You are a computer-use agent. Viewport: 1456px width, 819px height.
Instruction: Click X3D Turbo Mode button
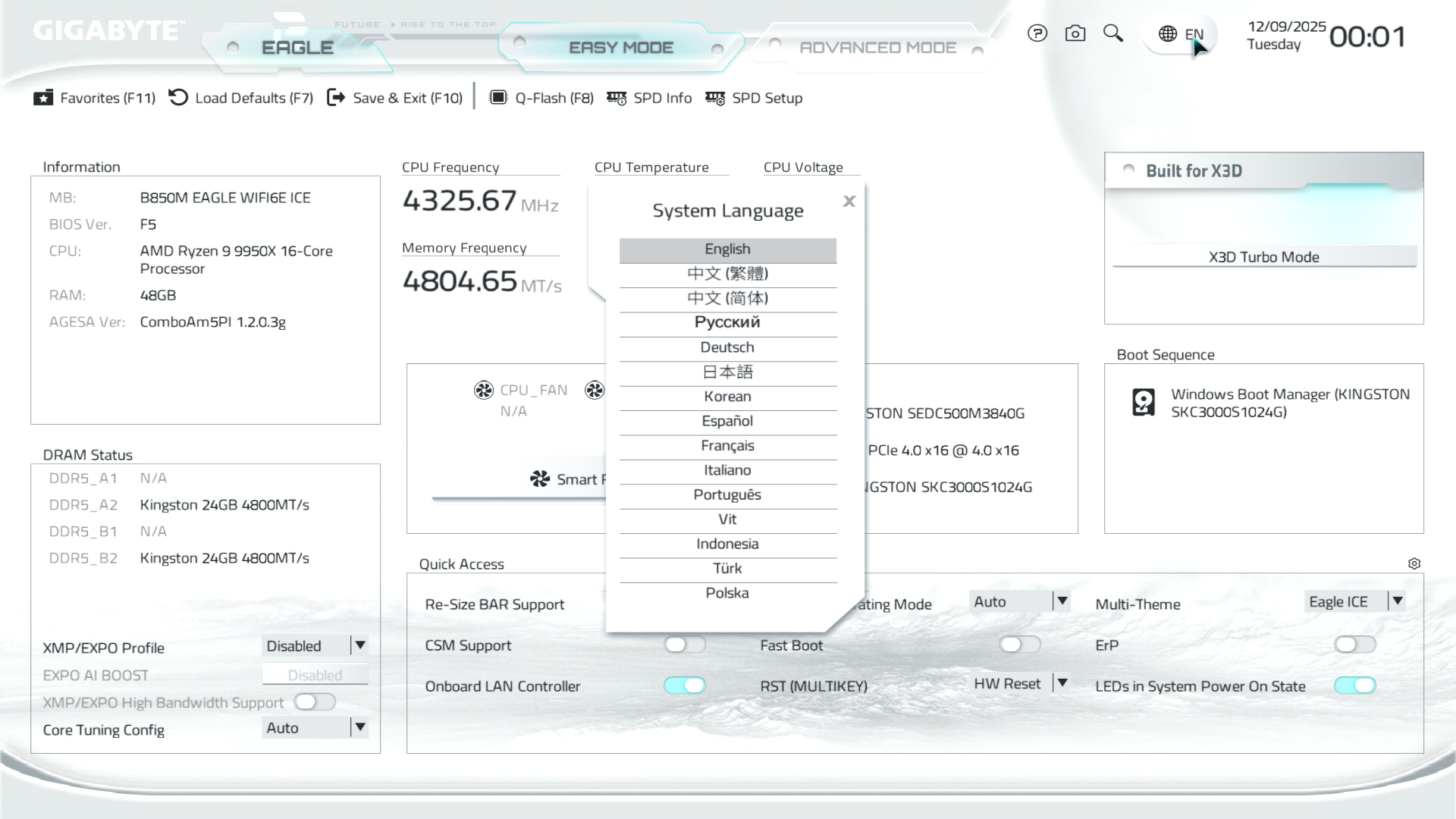coord(1263,257)
